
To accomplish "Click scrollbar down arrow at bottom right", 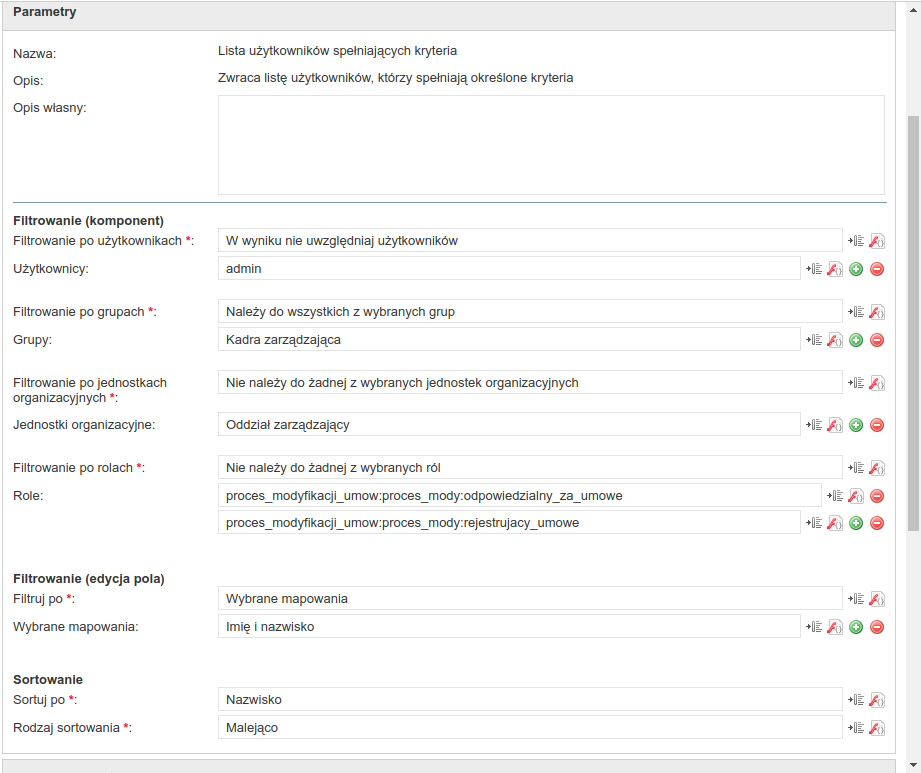I will coord(913,765).
